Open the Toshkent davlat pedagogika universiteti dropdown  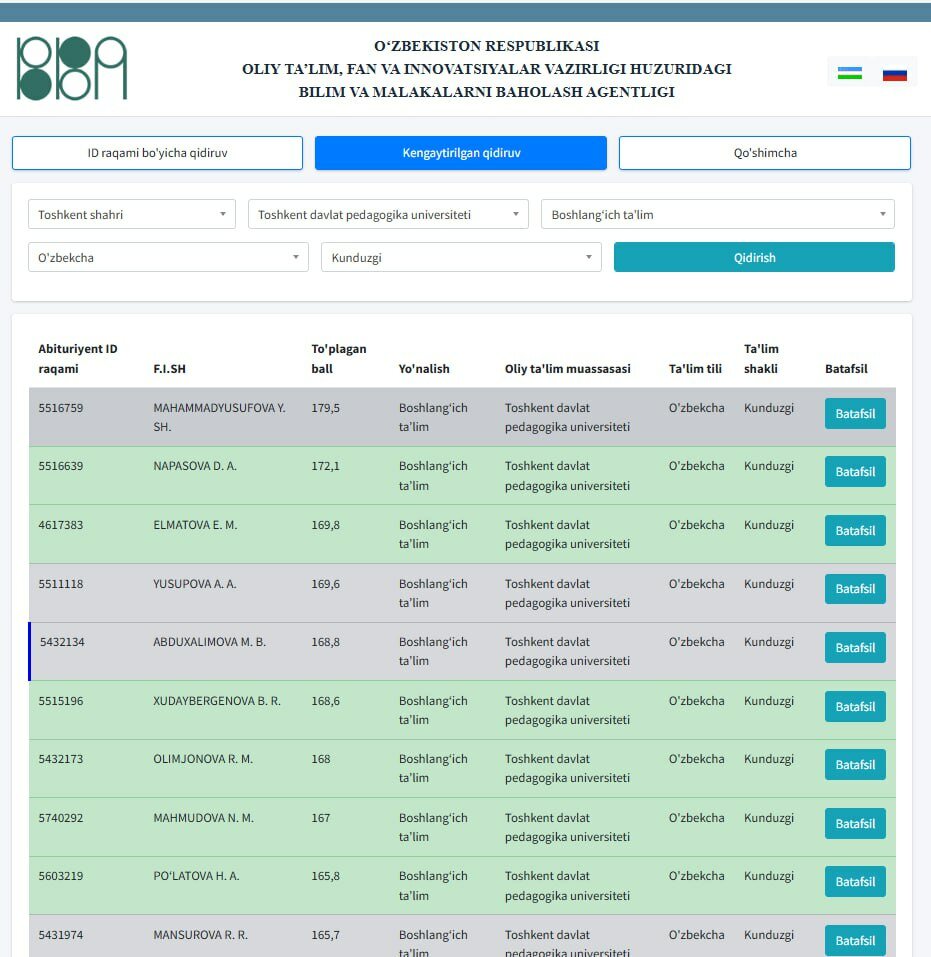click(388, 214)
